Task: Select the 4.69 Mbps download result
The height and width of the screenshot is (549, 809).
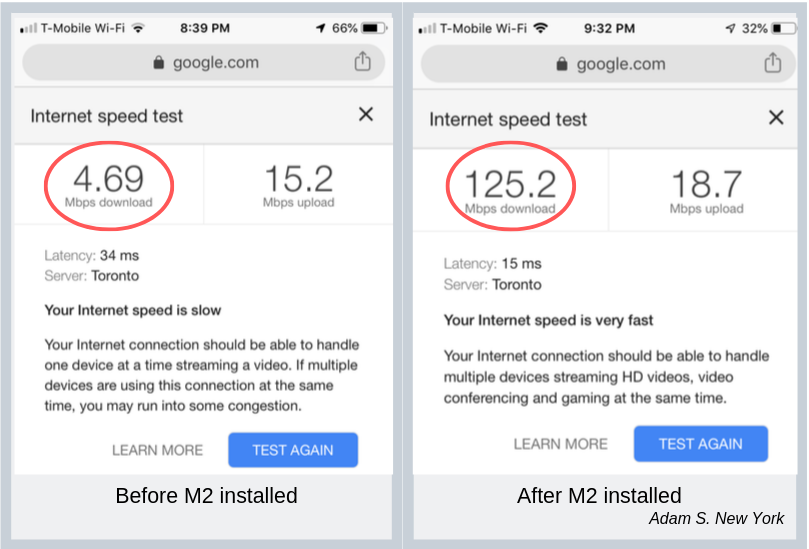Action: (109, 186)
